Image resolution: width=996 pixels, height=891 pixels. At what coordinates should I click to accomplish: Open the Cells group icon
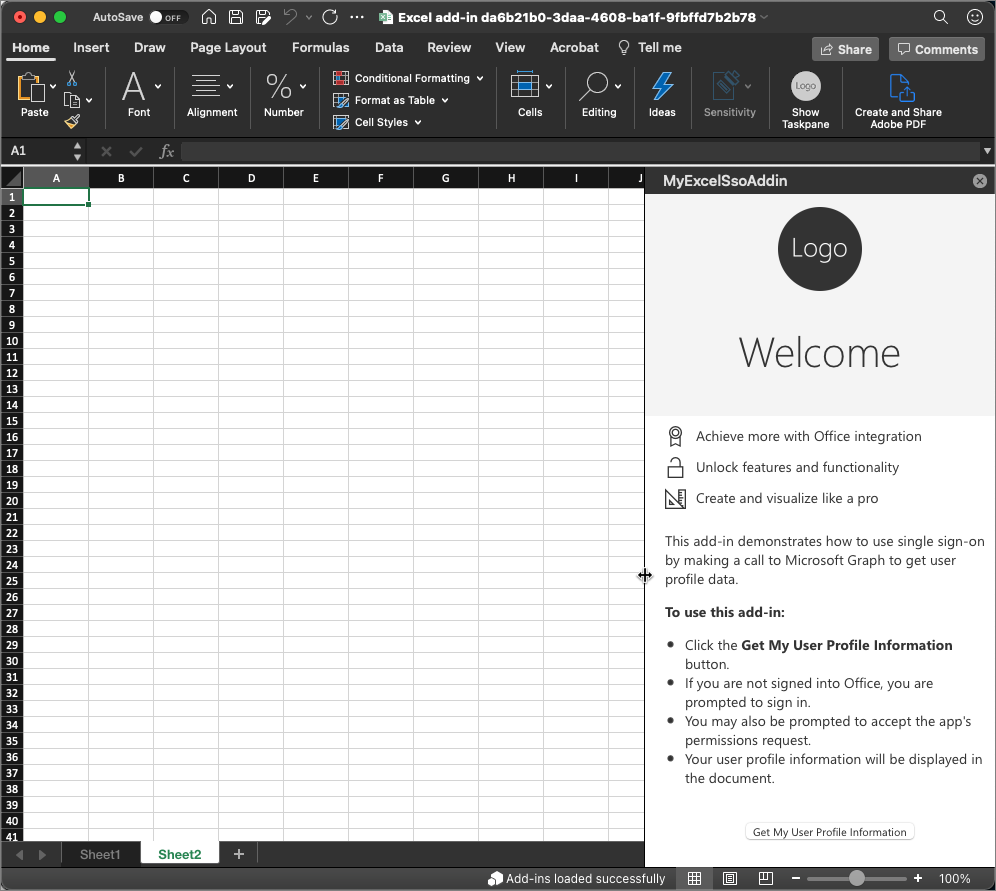click(525, 84)
